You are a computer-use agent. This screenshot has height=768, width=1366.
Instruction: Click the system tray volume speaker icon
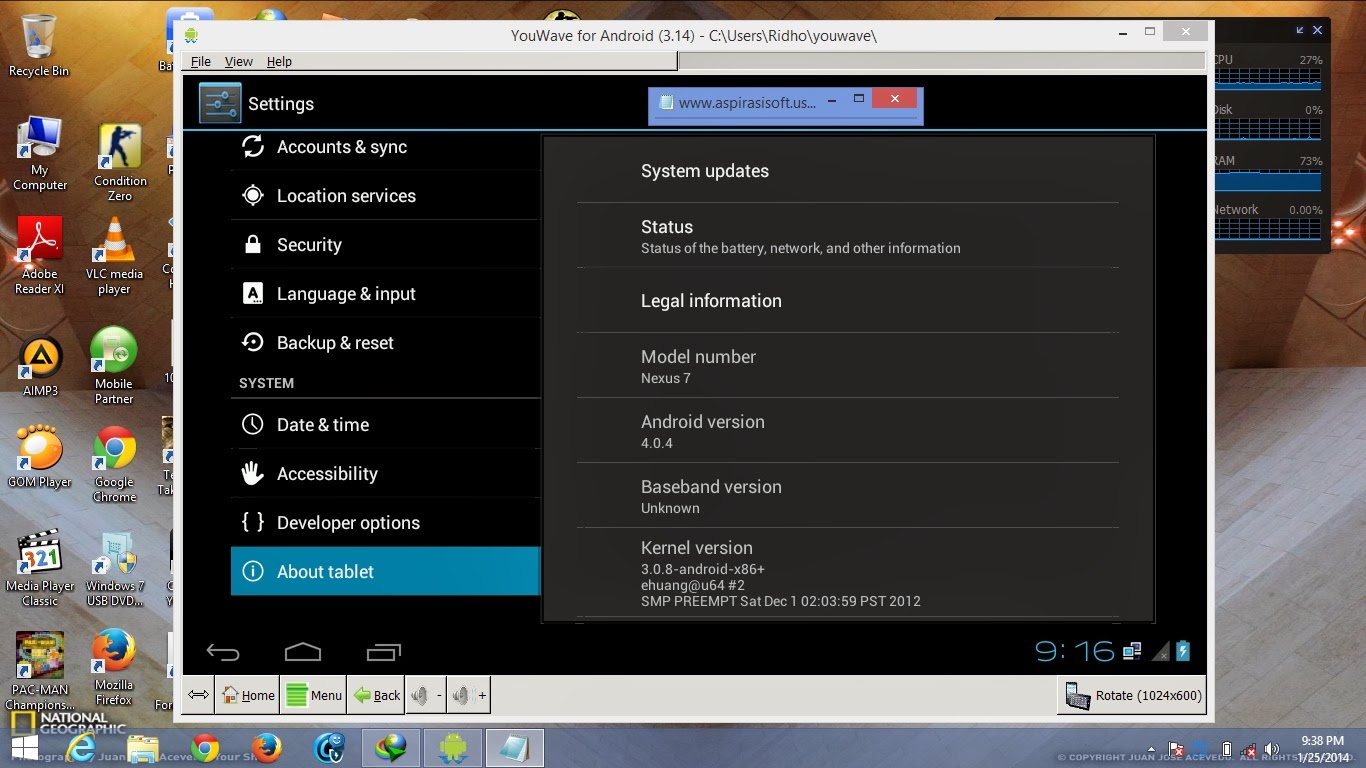1272,749
